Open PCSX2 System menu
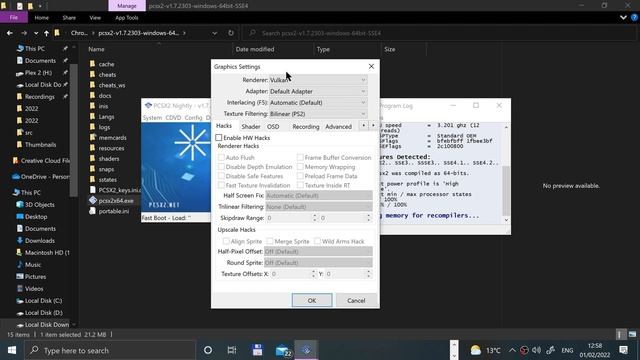640x360 pixels. 152,118
